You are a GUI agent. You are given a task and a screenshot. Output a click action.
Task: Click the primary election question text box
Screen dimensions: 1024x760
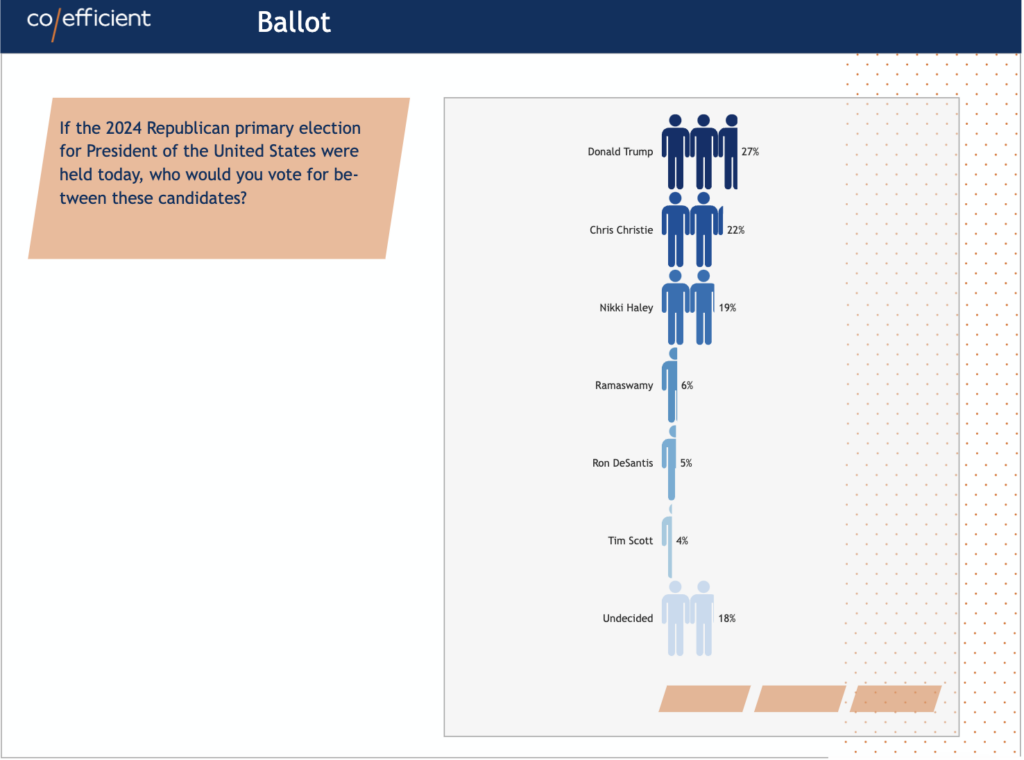click(x=219, y=178)
